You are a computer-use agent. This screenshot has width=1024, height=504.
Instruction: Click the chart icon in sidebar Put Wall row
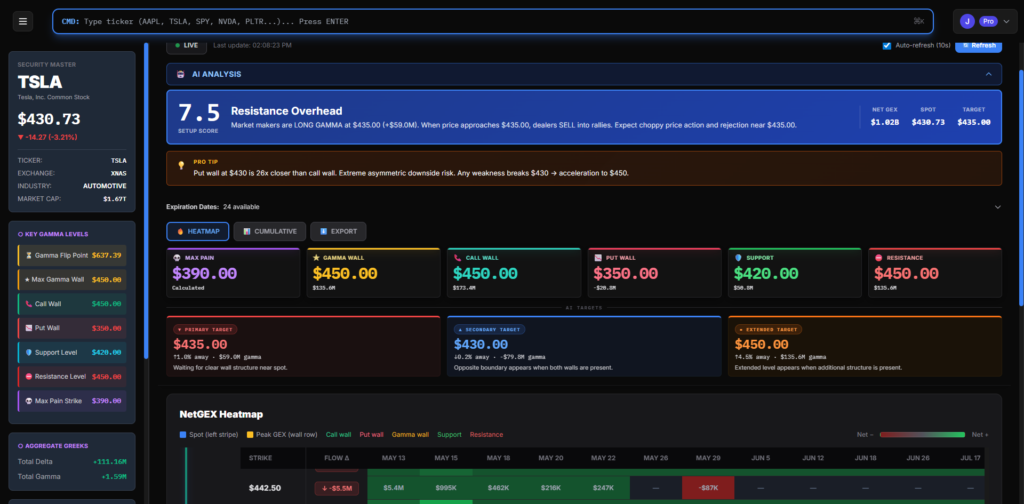pos(29,328)
